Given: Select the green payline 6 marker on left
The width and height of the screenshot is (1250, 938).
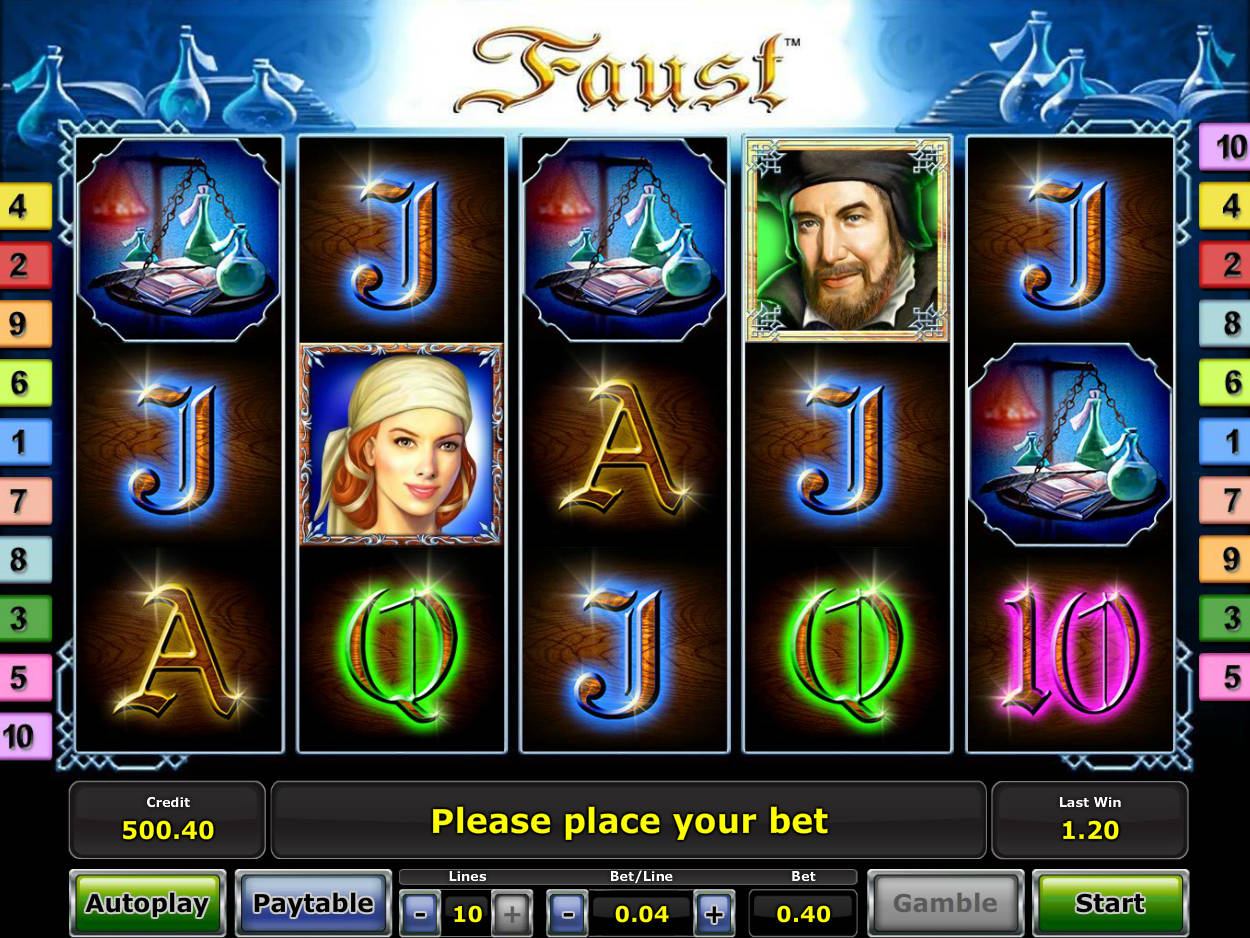Looking at the screenshot, I should (x=25, y=383).
